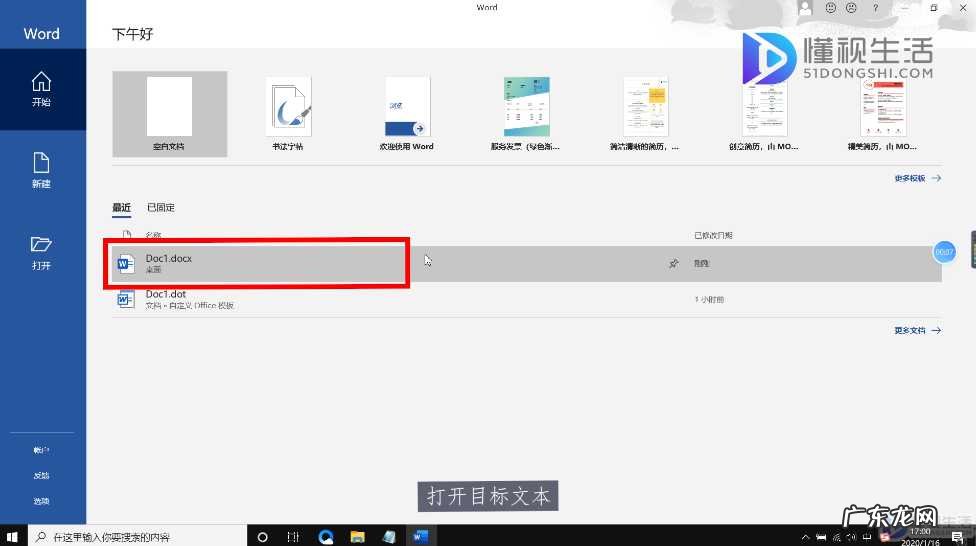Image resolution: width=976 pixels, height=546 pixels.
Task: Click the Word icon beside Doc1.dot
Action: point(126,300)
